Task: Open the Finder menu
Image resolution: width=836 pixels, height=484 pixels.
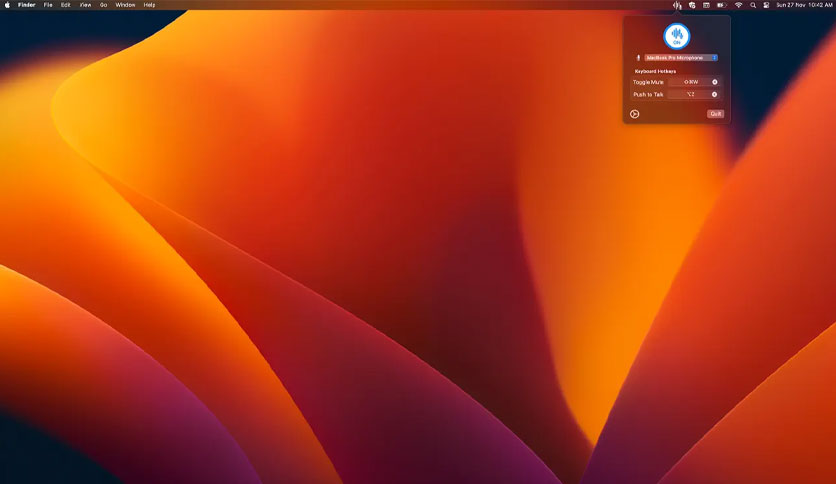Action: (27, 5)
